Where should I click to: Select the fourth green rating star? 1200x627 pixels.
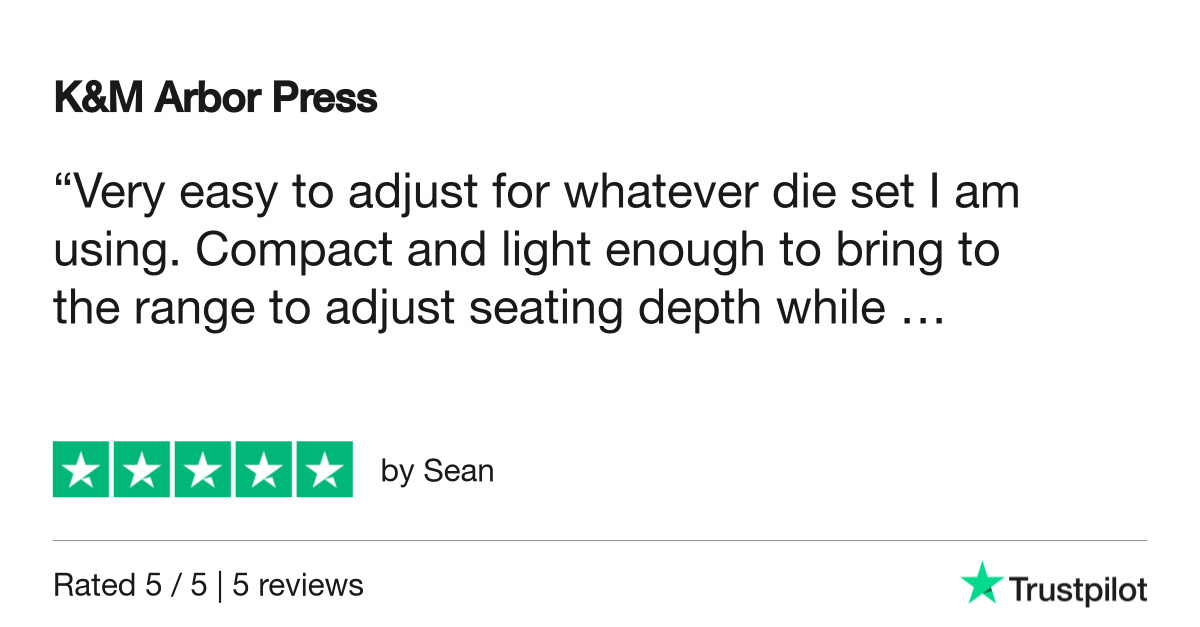coord(264,469)
